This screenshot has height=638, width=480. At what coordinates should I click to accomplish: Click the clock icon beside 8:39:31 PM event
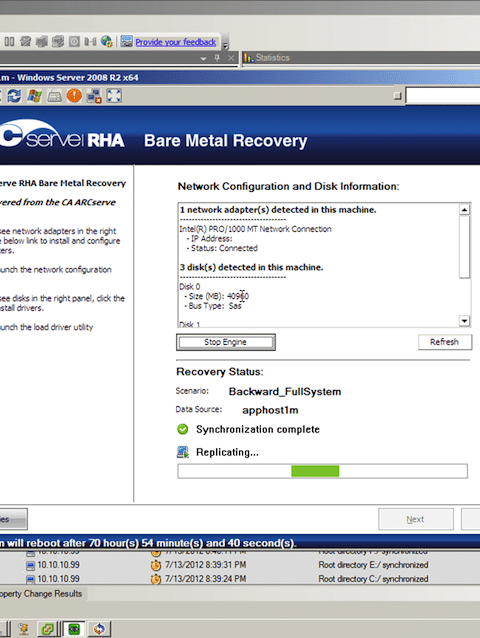point(156,565)
